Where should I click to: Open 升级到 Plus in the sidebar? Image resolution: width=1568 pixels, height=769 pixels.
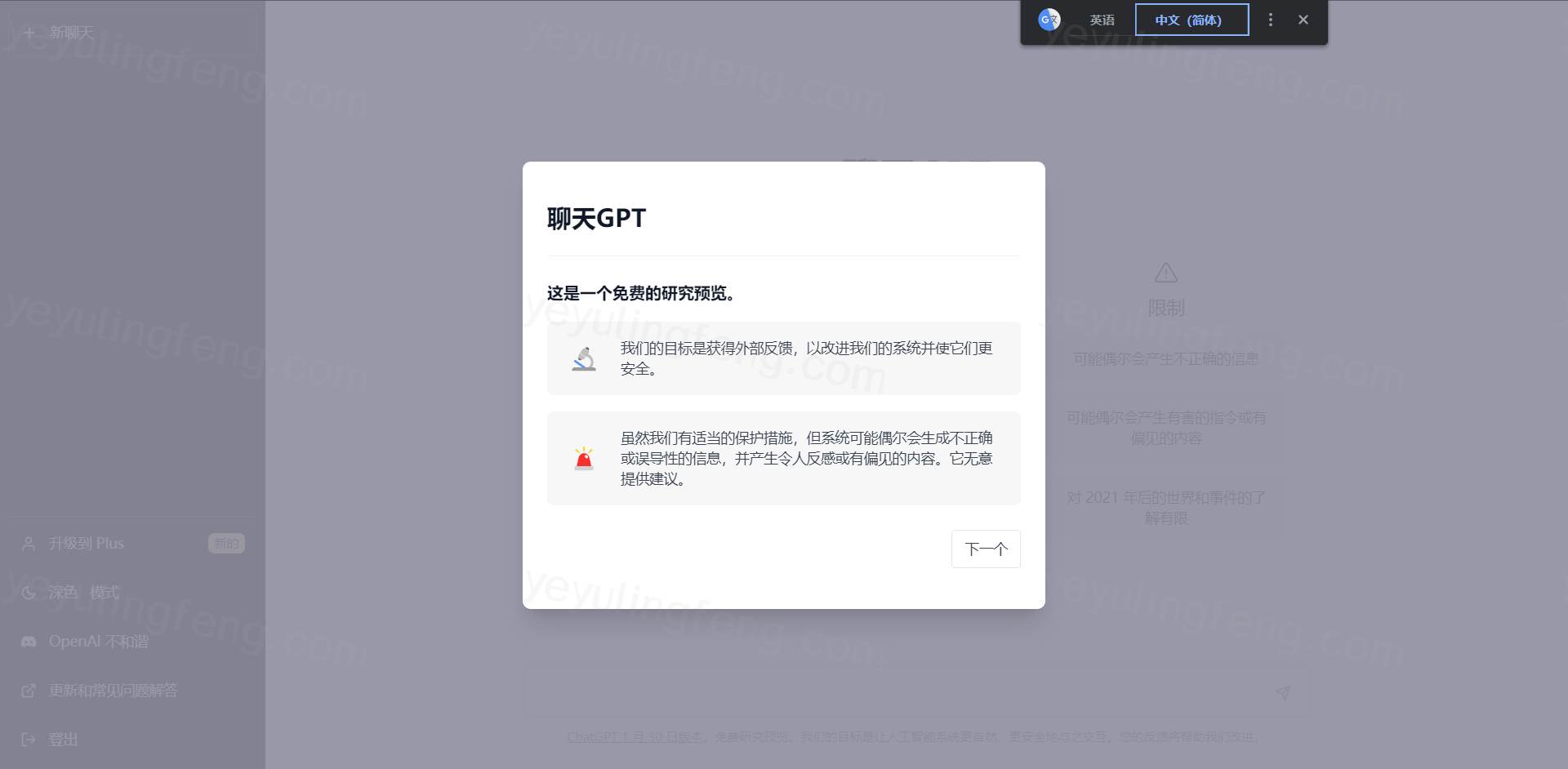click(x=133, y=544)
